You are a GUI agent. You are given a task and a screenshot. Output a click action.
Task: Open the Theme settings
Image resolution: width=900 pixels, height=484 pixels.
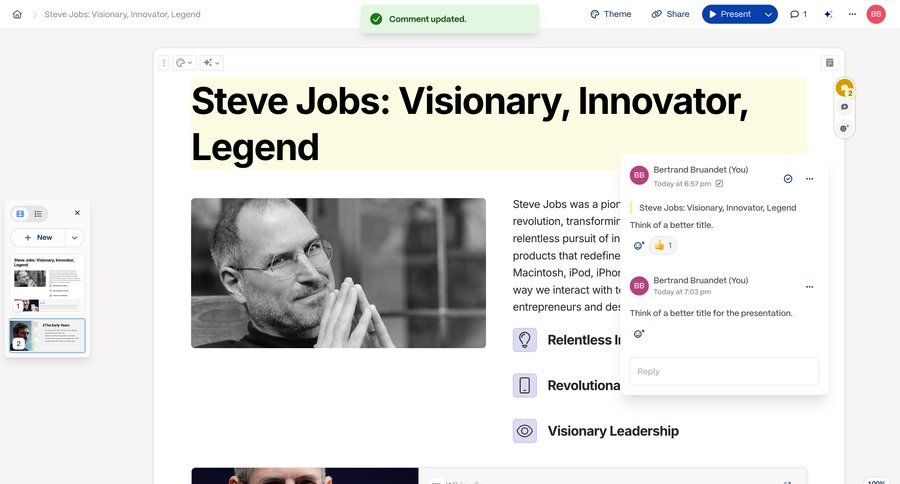pos(610,14)
